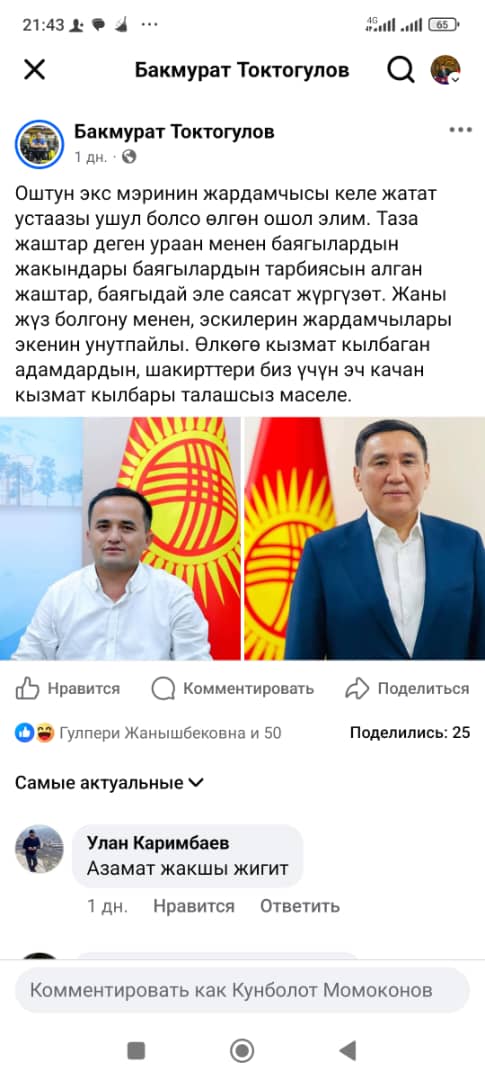Like Улан Каримбаев's comment via Нравится

[x=194, y=906]
